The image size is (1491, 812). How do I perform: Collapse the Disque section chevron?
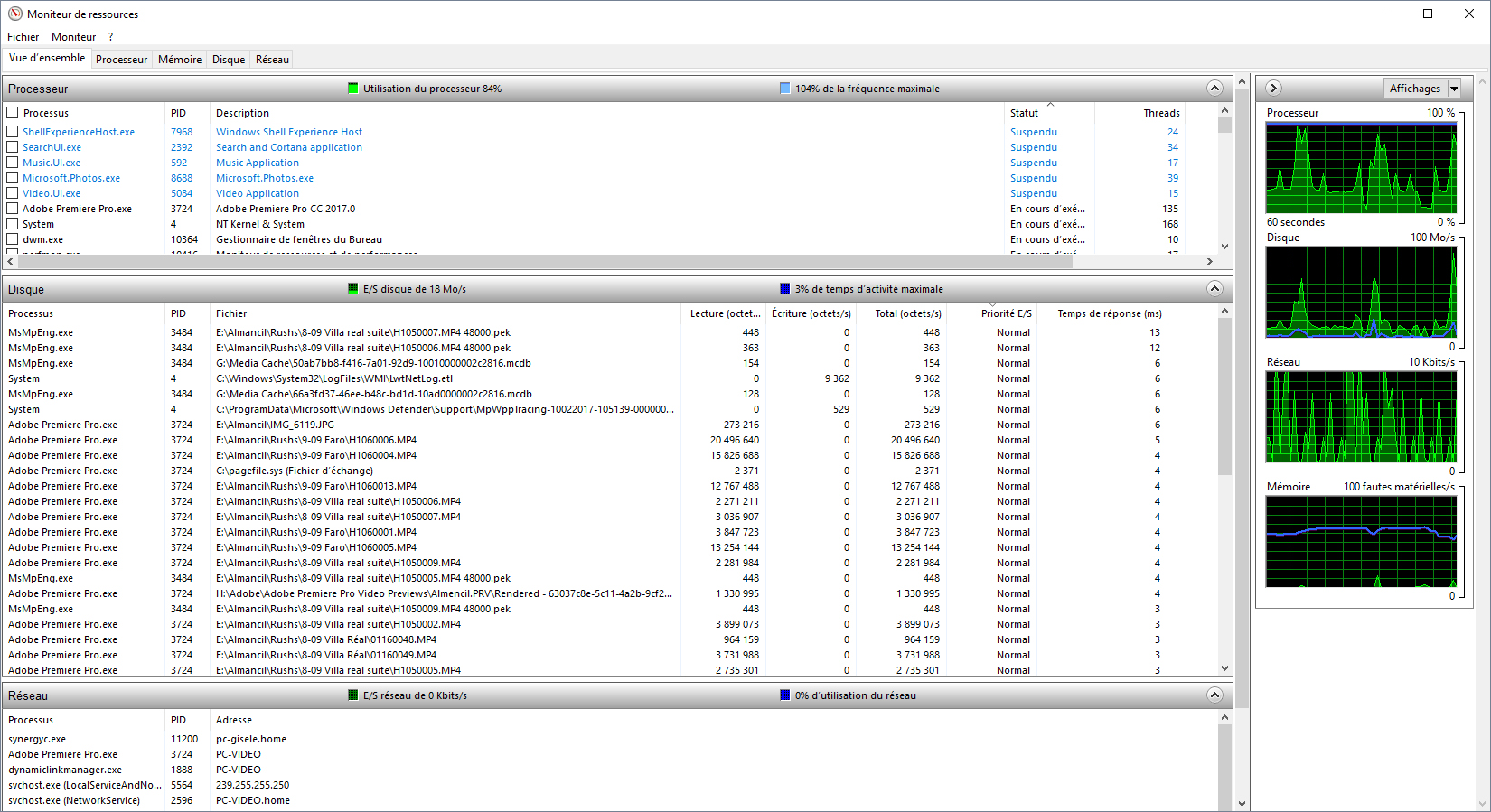1214,289
